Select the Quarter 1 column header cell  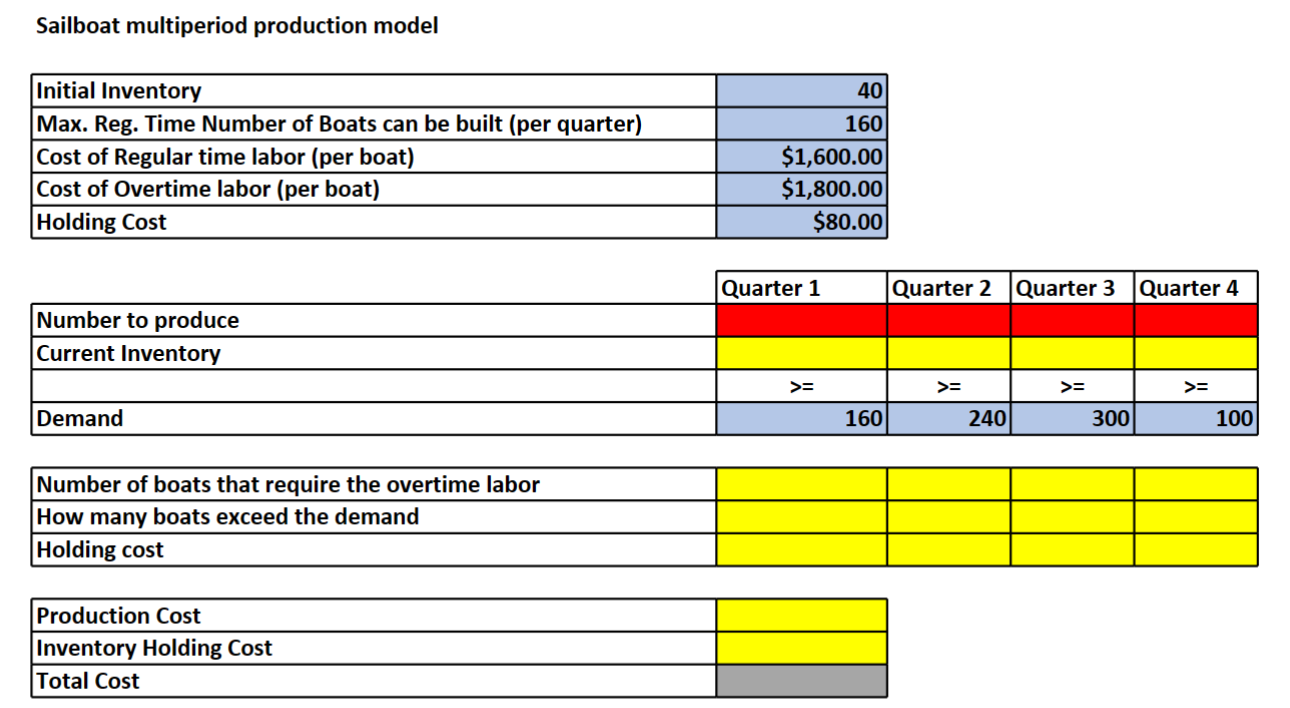tap(800, 287)
